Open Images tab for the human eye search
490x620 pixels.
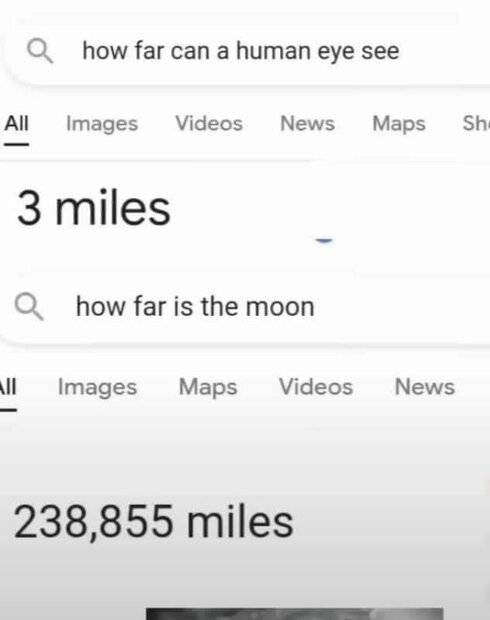(102, 124)
